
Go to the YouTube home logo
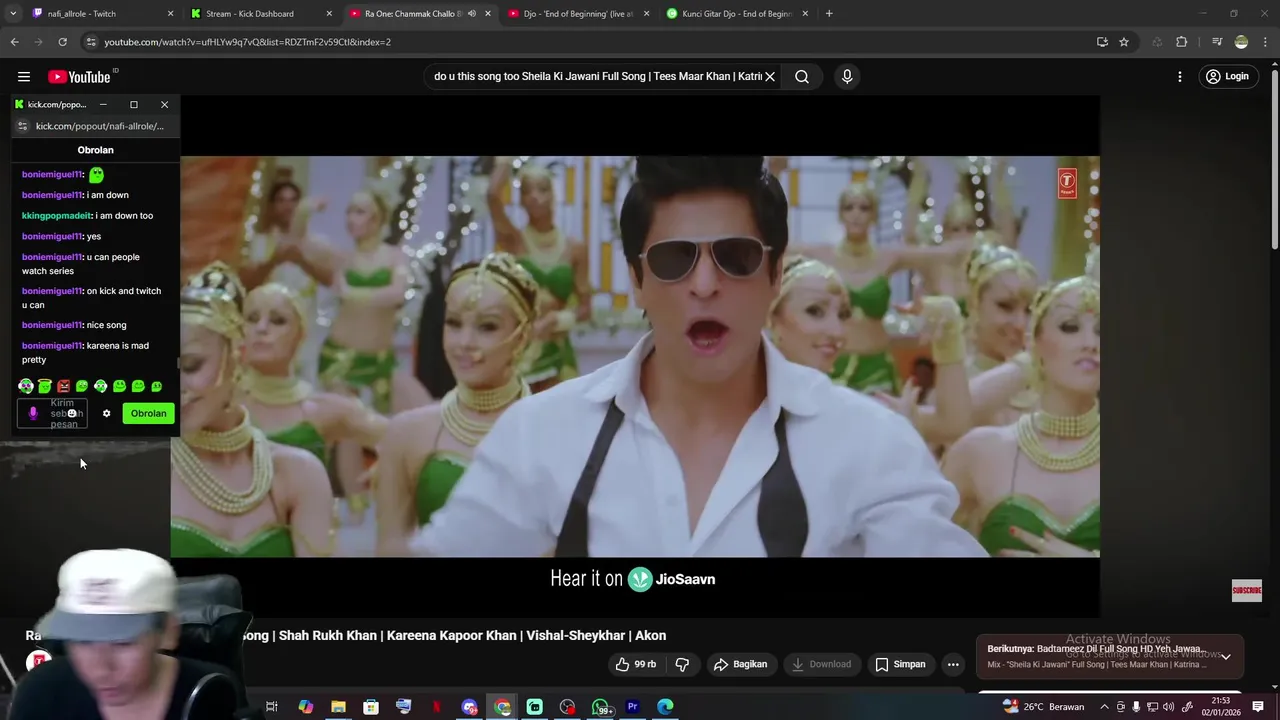coord(79,77)
